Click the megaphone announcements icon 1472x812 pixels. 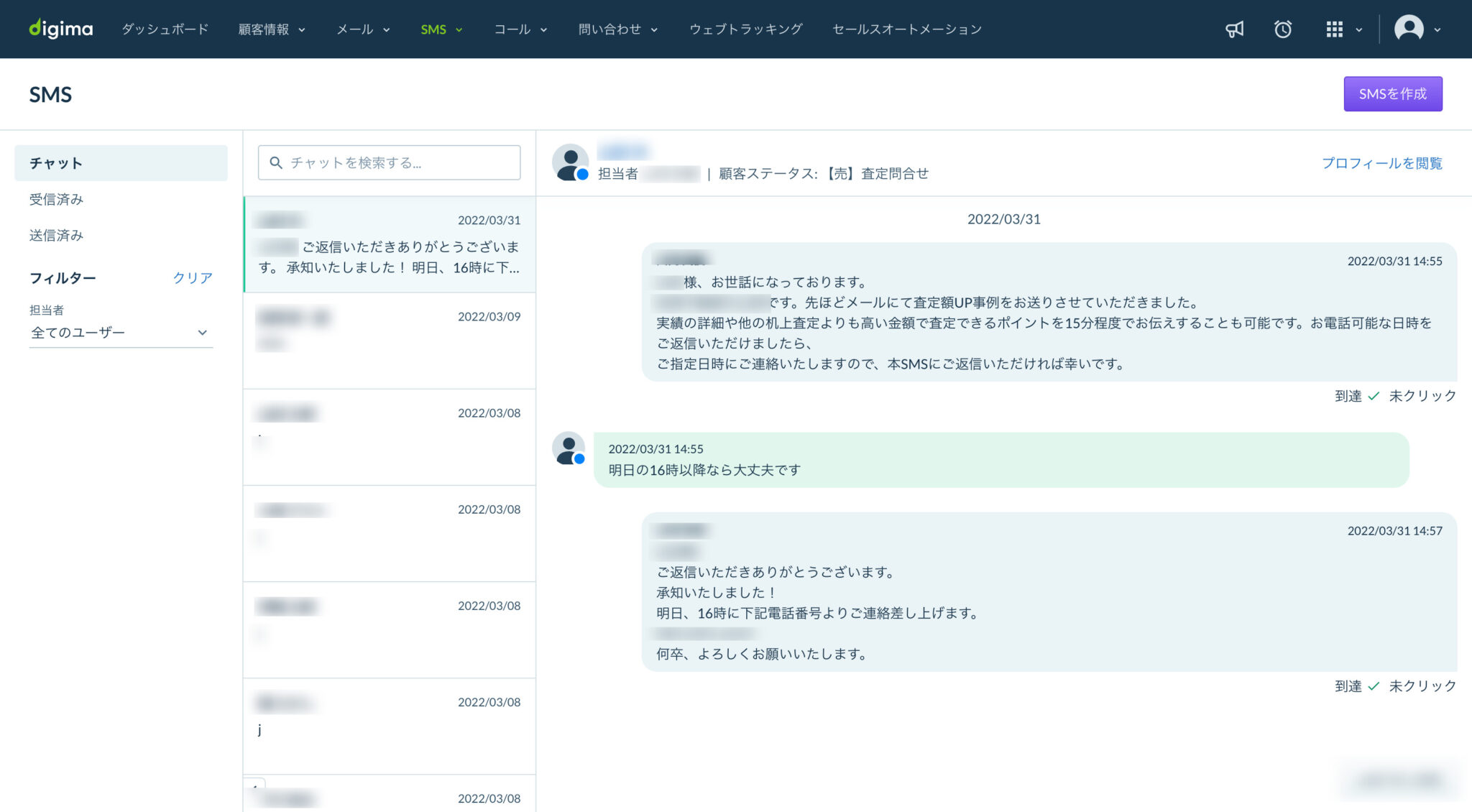click(1234, 29)
